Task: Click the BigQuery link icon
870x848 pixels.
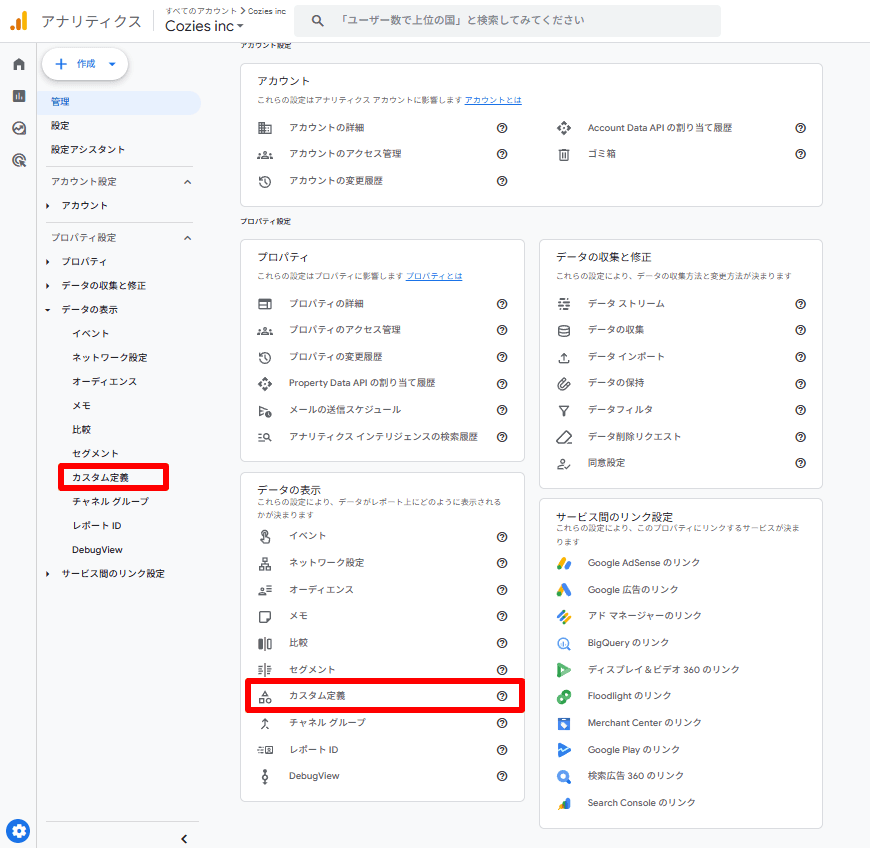Action: [x=564, y=643]
